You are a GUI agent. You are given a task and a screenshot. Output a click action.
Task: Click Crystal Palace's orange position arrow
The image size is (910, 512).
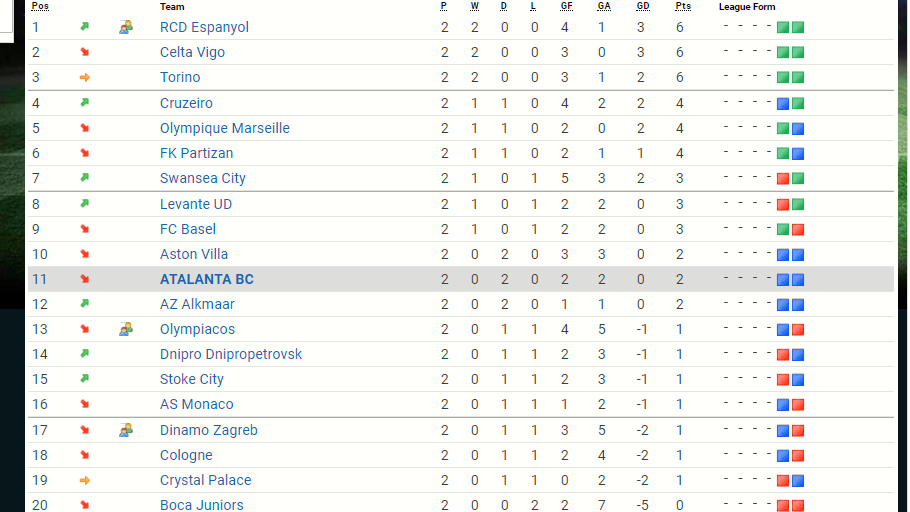point(85,480)
